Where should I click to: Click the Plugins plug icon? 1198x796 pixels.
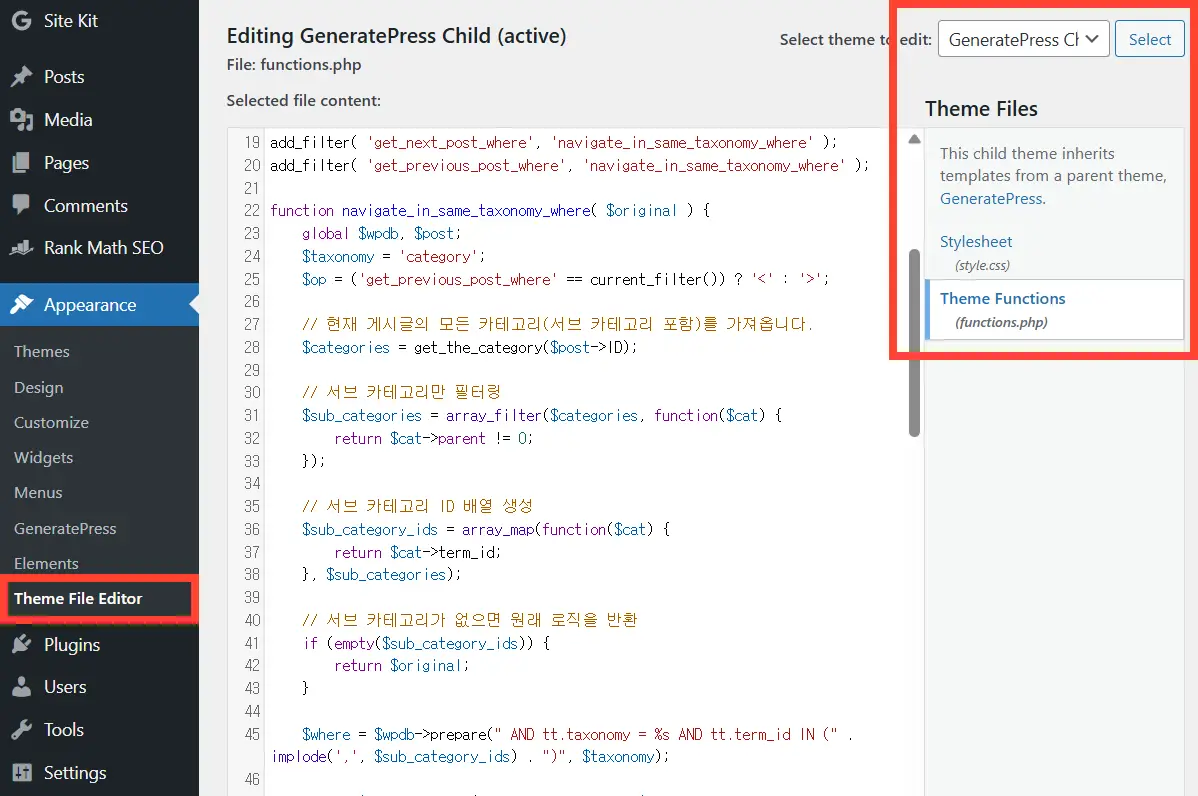pyautogui.click(x=21, y=645)
